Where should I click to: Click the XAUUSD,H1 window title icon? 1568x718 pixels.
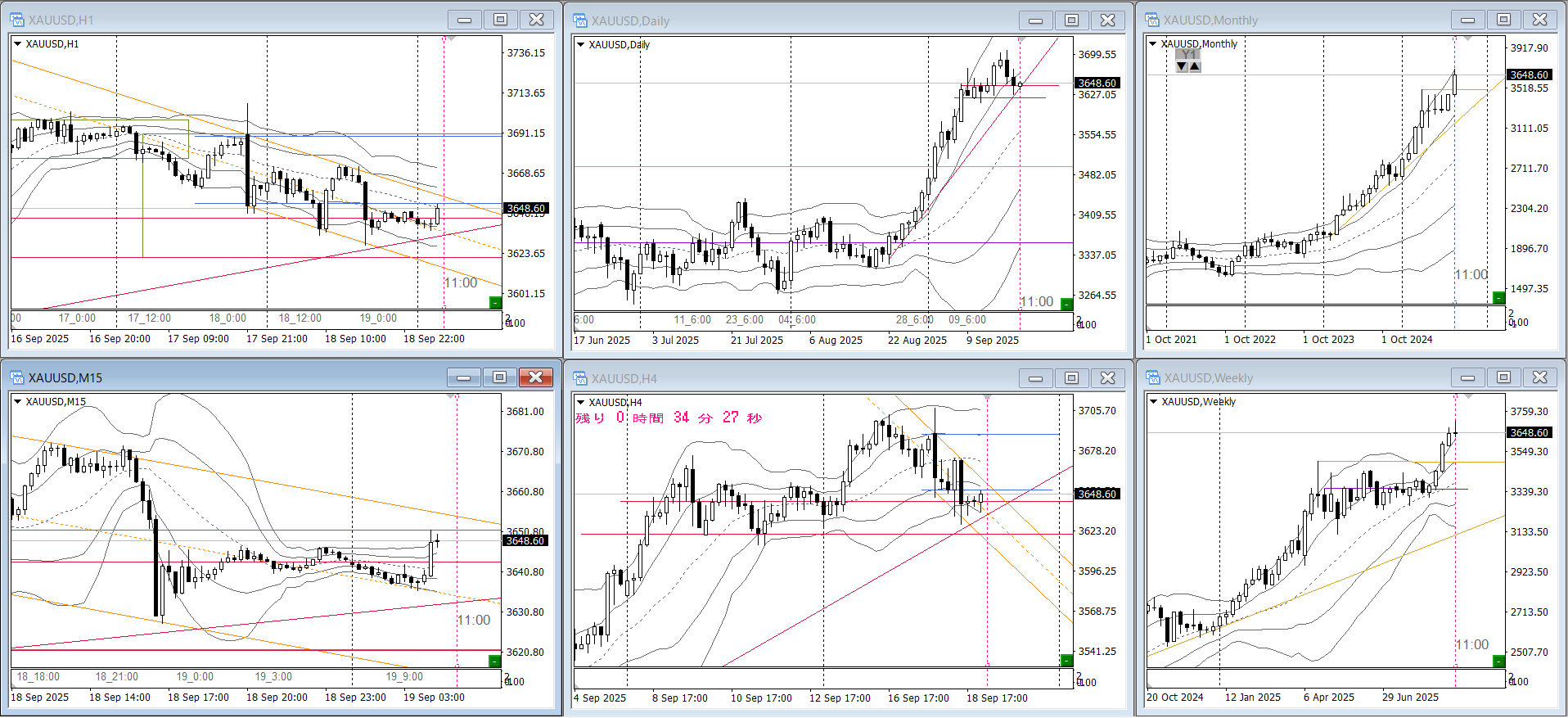click(17, 20)
